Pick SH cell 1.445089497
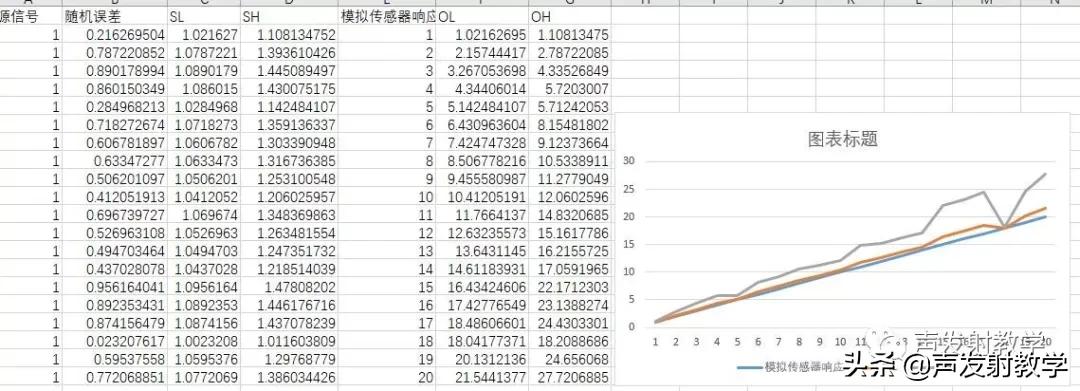1080x391 pixels. [289, 70]
